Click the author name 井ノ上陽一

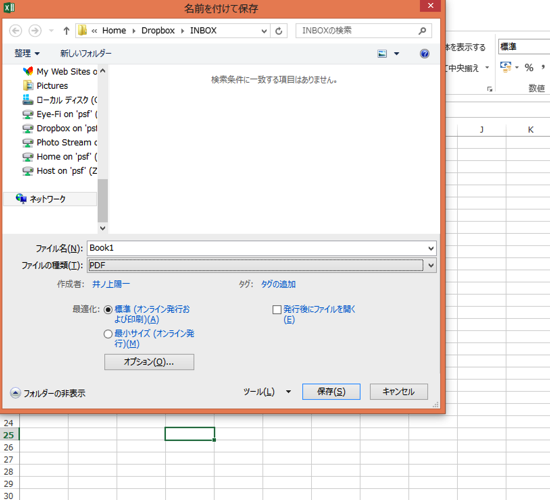coord(111,284)
